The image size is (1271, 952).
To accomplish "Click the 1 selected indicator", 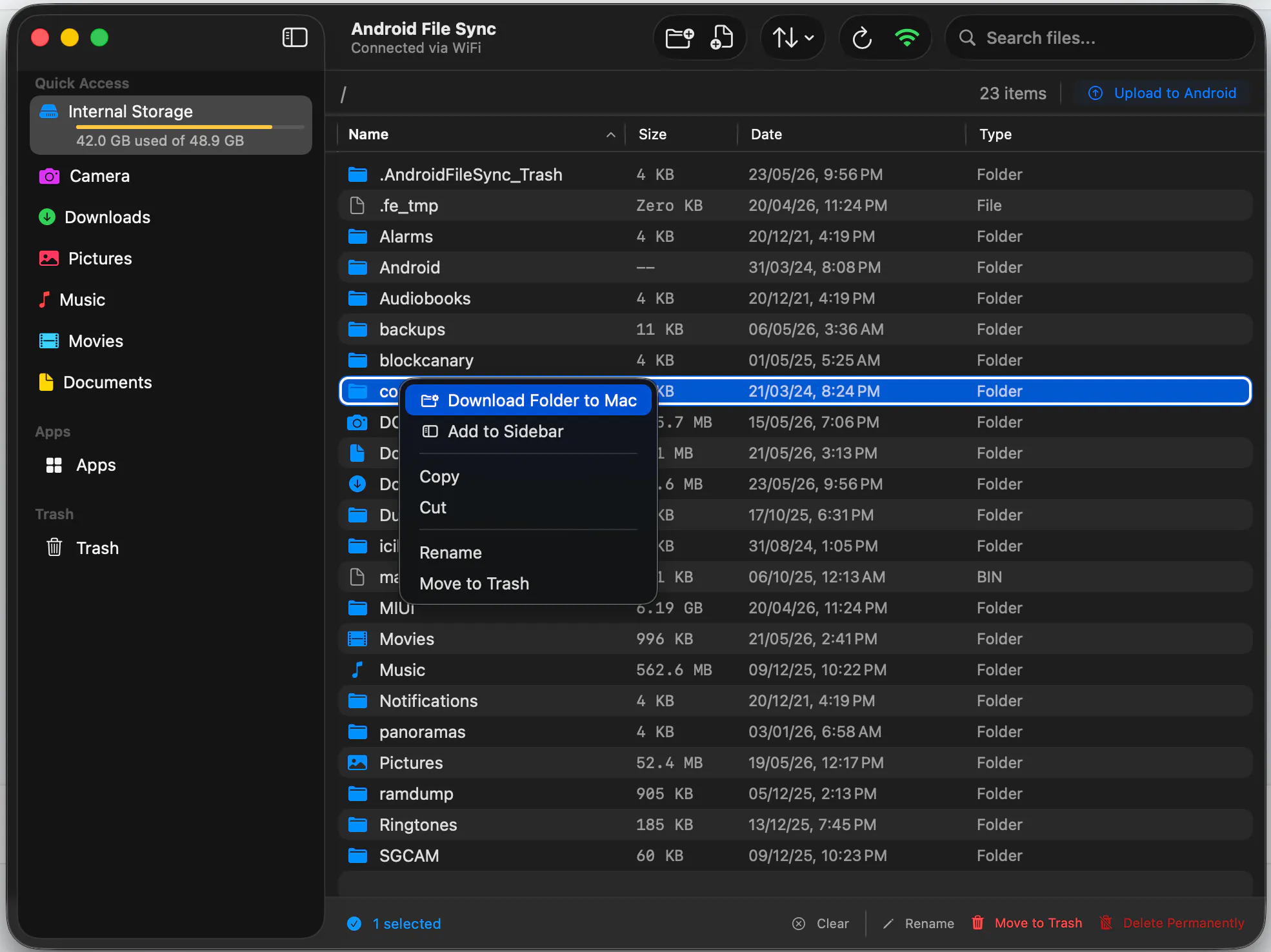I will coord(394,924).
